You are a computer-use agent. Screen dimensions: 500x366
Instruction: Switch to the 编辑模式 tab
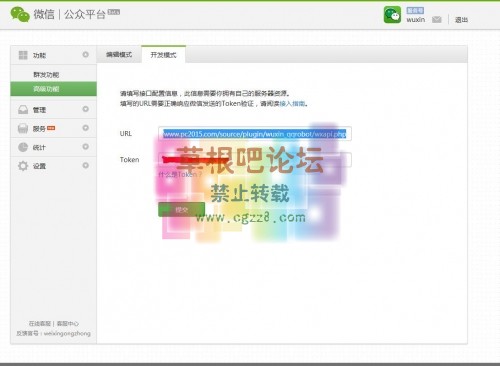tap(119, 54)
